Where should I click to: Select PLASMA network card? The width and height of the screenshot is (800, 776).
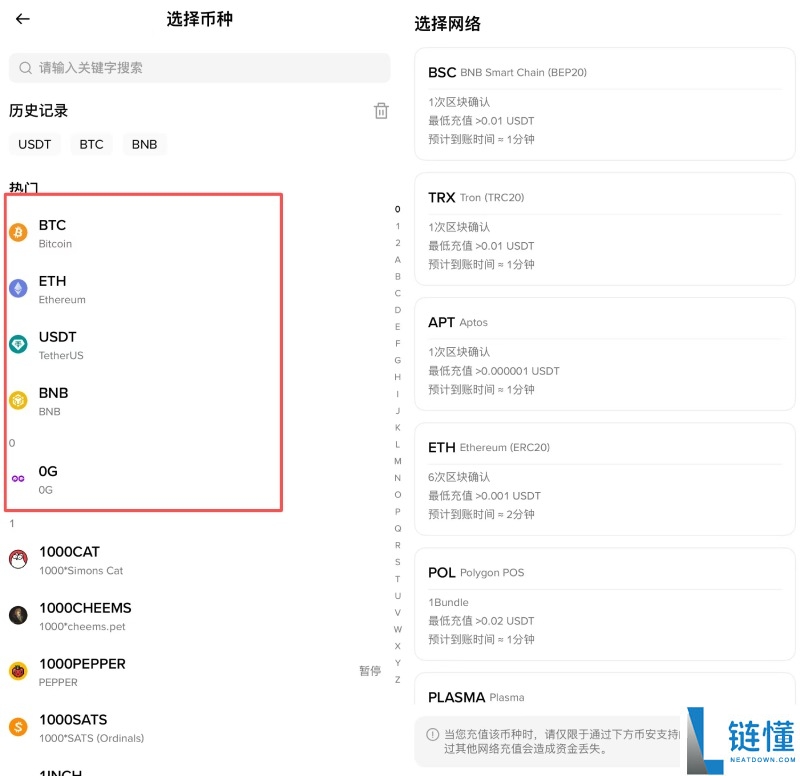pyautogui.click(x=605, y=689)
